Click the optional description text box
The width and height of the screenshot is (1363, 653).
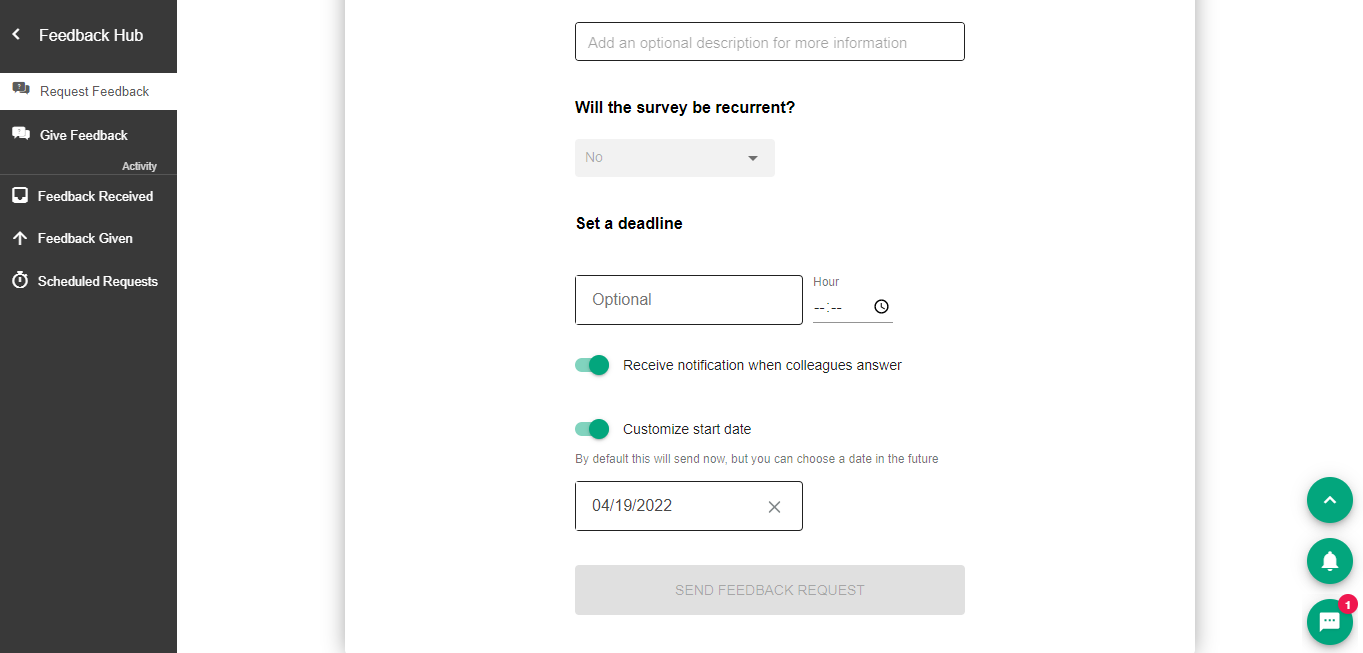[769, 42]
